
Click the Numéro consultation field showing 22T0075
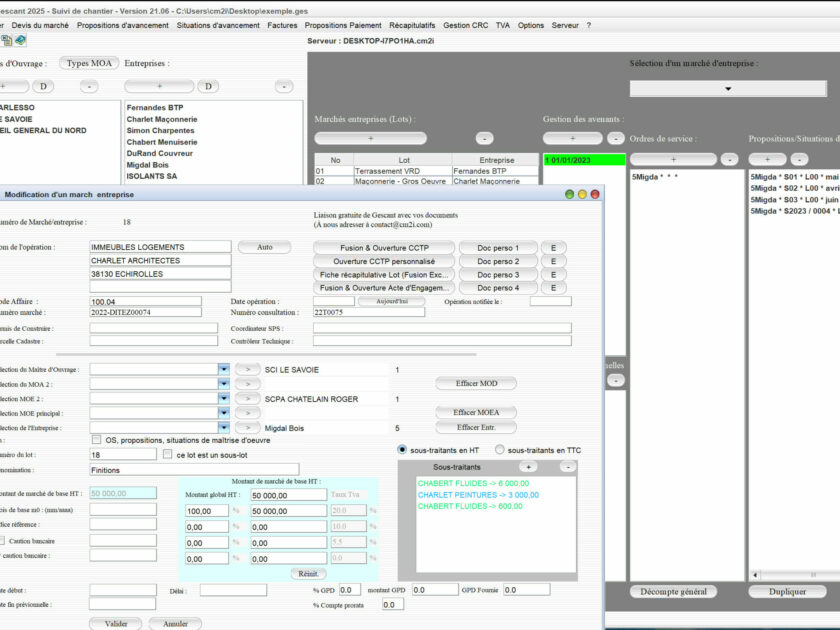point(369,312)
